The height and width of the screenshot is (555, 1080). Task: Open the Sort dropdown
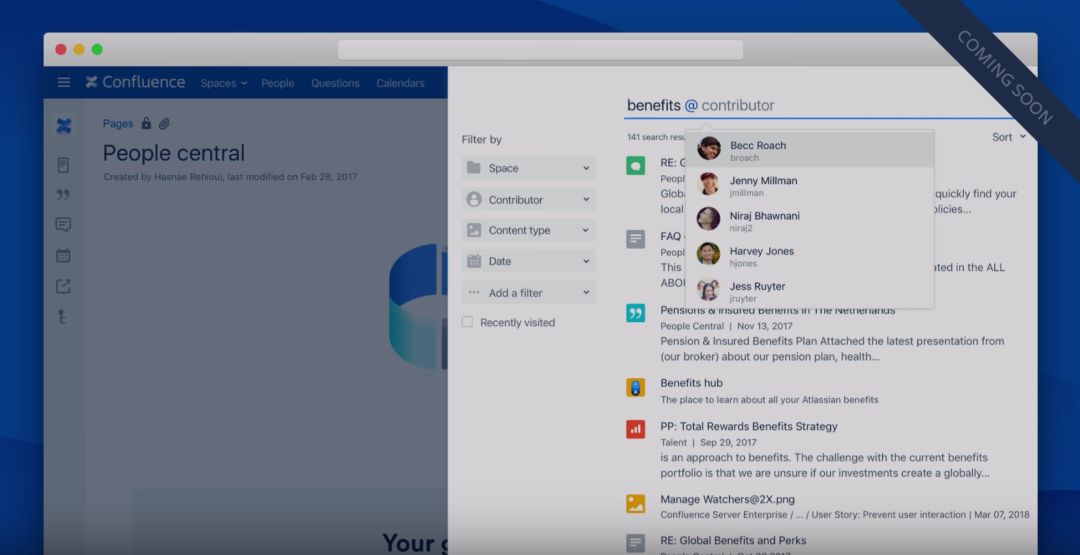coord(1009,137)
